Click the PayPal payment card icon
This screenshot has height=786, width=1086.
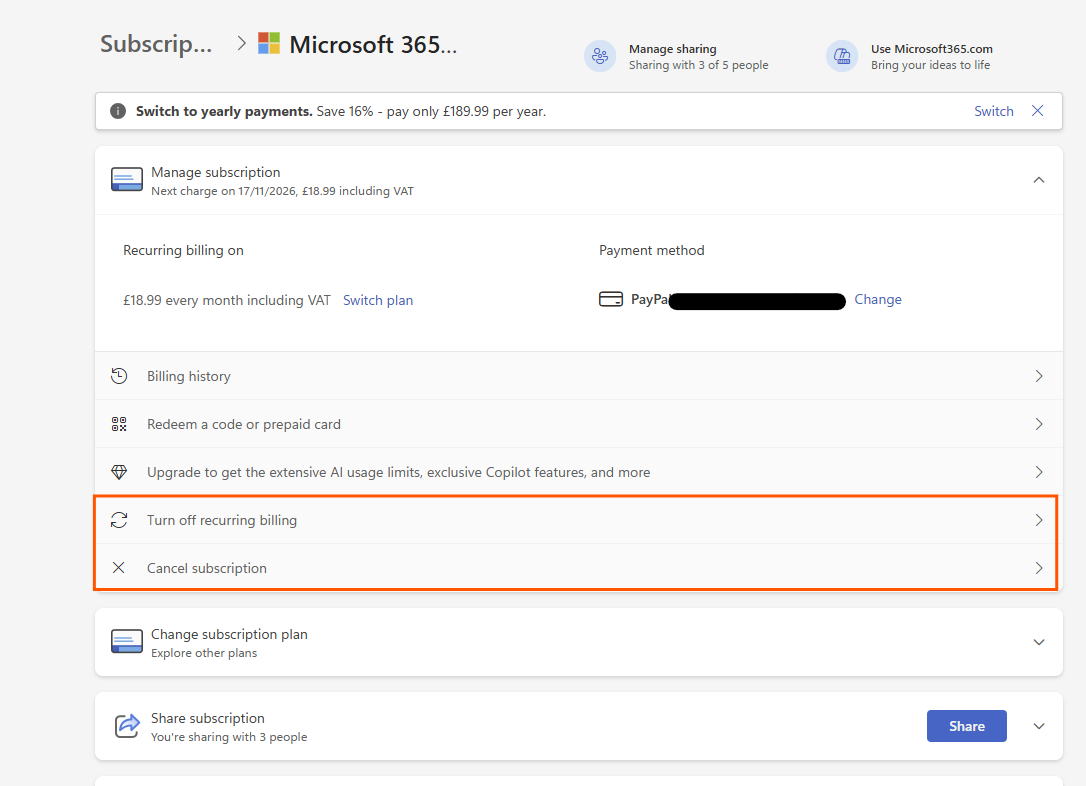point(611,299)
